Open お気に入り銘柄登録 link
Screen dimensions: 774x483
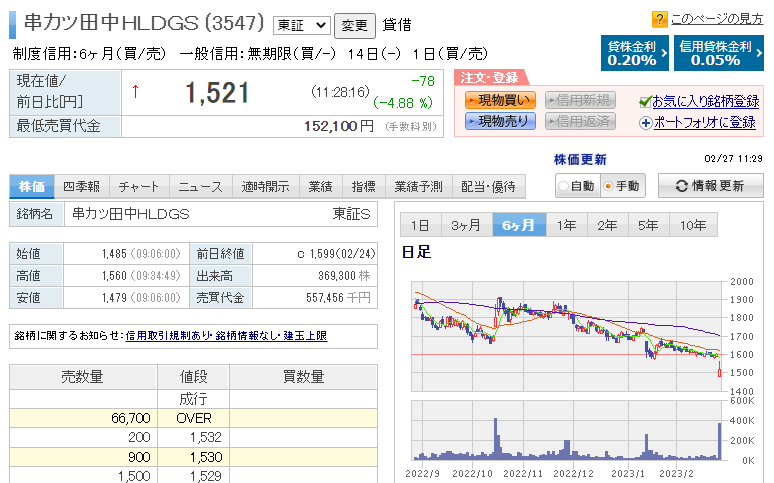click(x=706, y=102)
